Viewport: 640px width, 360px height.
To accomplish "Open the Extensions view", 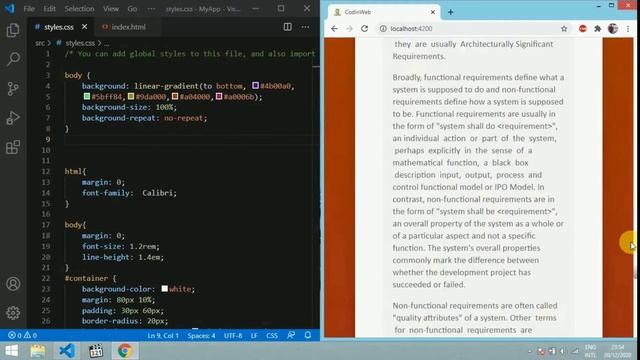I will click(x=13, y=147).
